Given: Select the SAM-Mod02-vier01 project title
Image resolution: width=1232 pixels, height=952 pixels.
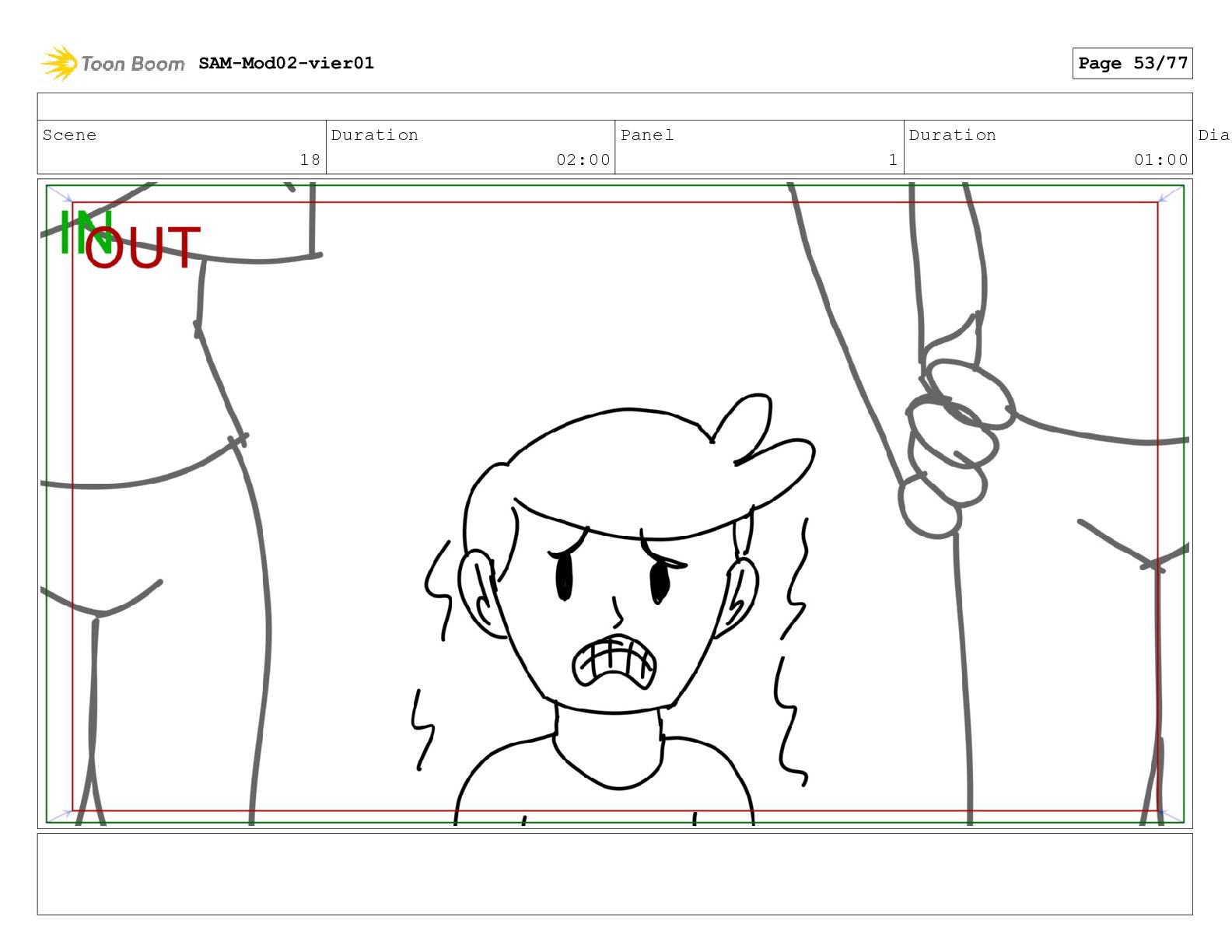Looking at the screenshot, I should point(286,63).
